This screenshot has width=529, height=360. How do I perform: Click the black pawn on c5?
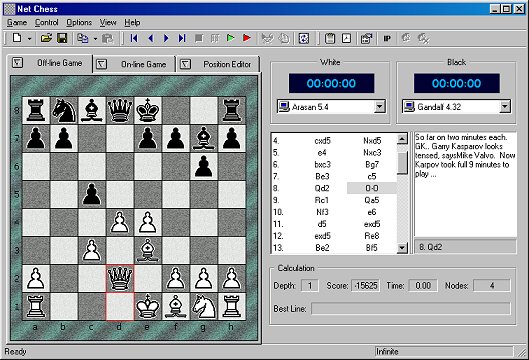pos(92,194)
